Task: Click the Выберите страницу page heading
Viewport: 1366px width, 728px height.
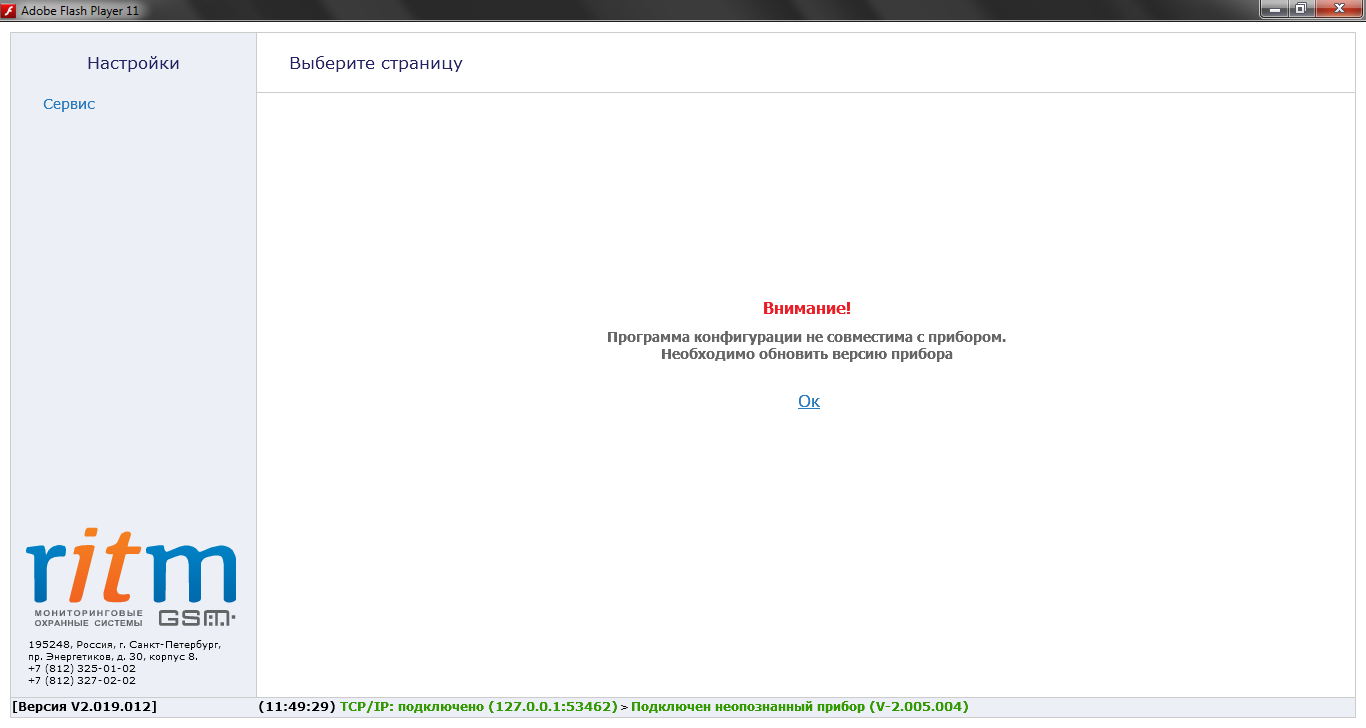Action: 375,63
